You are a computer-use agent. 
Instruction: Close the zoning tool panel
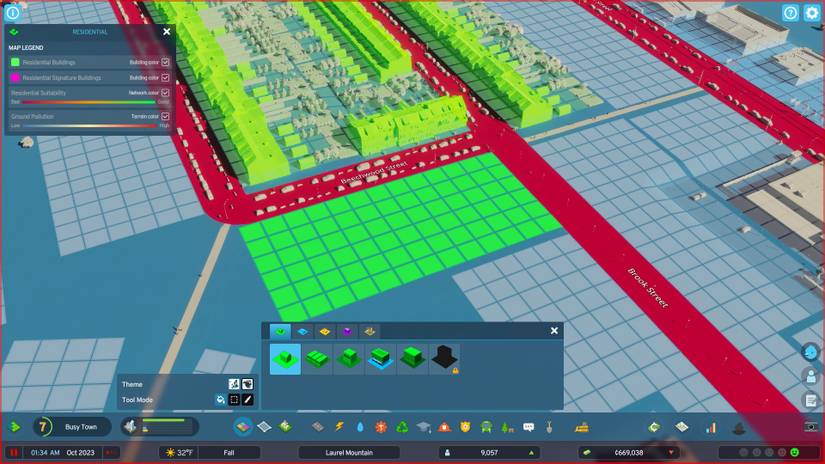point(554,331)
